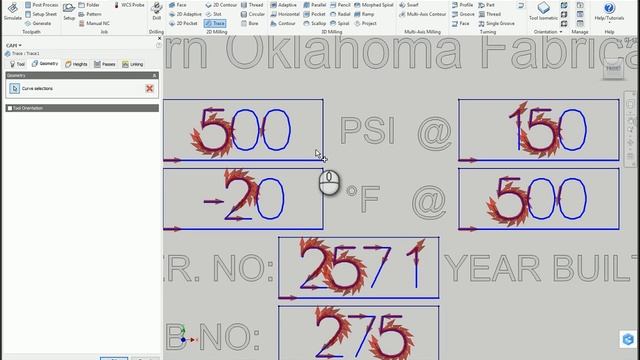Collapse the Geometry section header
Screen dimensions: 640x360
pyautogui.click(x=154, y=76)
